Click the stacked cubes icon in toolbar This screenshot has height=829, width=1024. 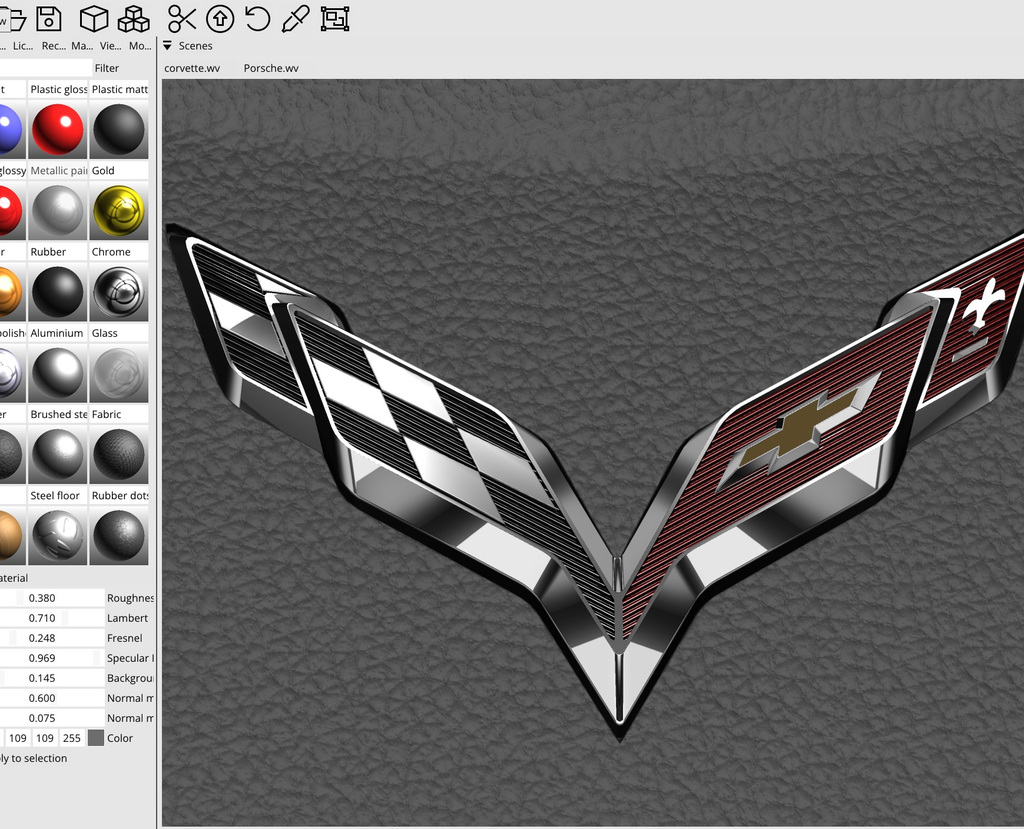133,18
